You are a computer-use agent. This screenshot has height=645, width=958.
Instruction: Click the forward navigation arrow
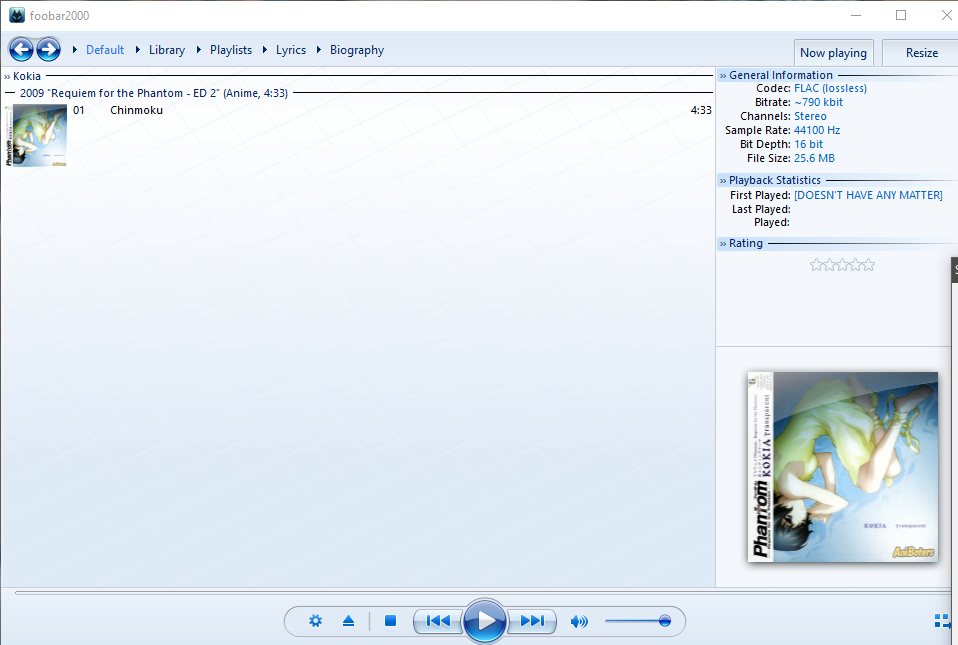click(48, 49)
